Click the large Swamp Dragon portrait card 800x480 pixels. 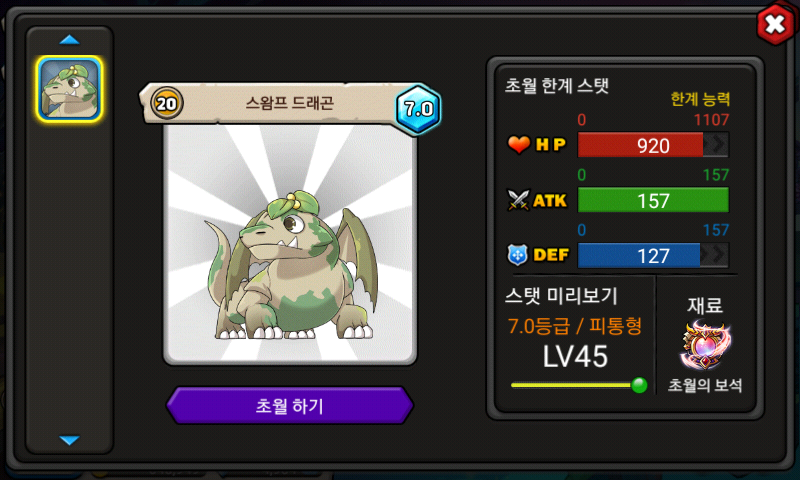point(290,244)
